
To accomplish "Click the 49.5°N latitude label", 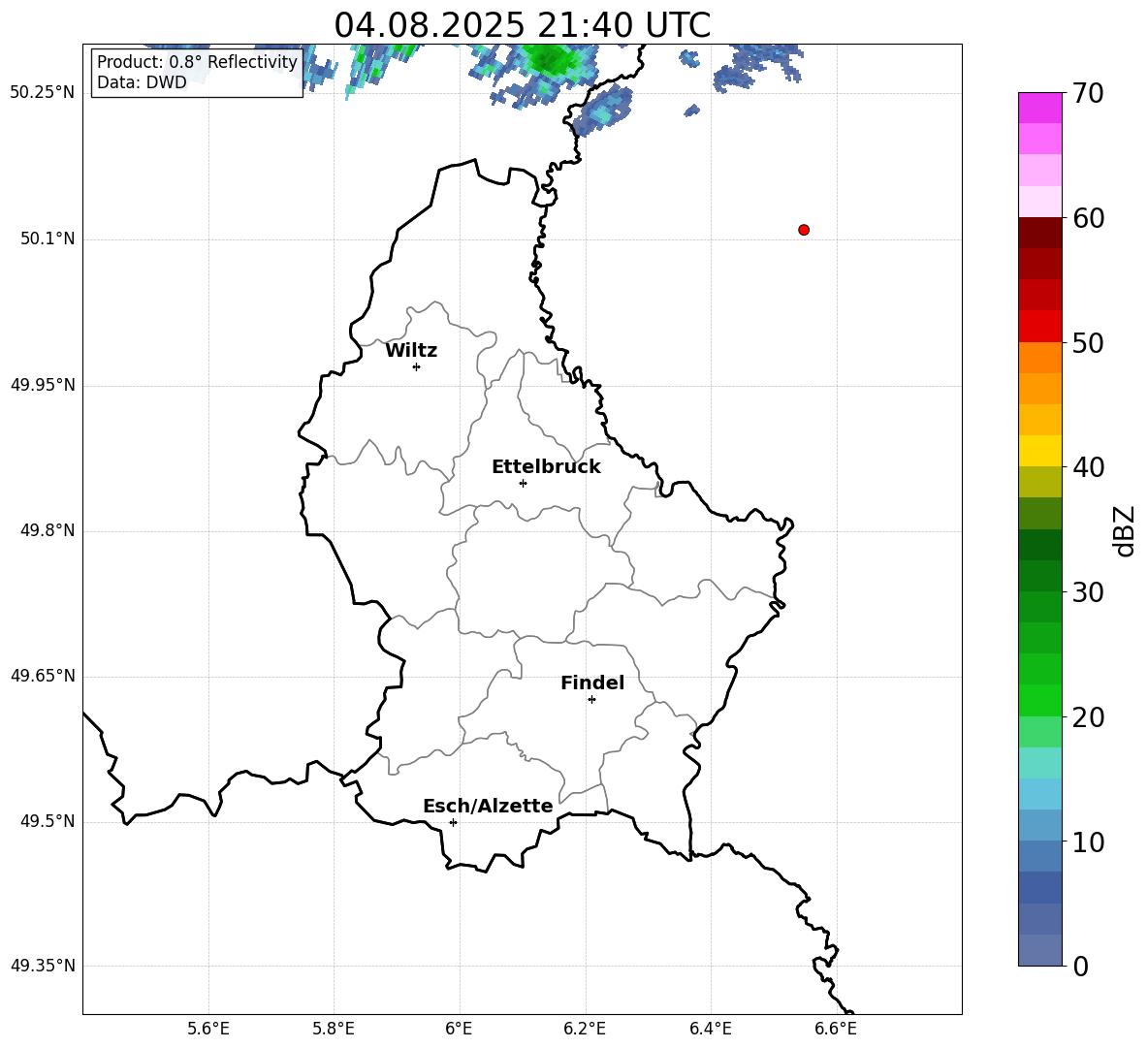I will (48, 821).
